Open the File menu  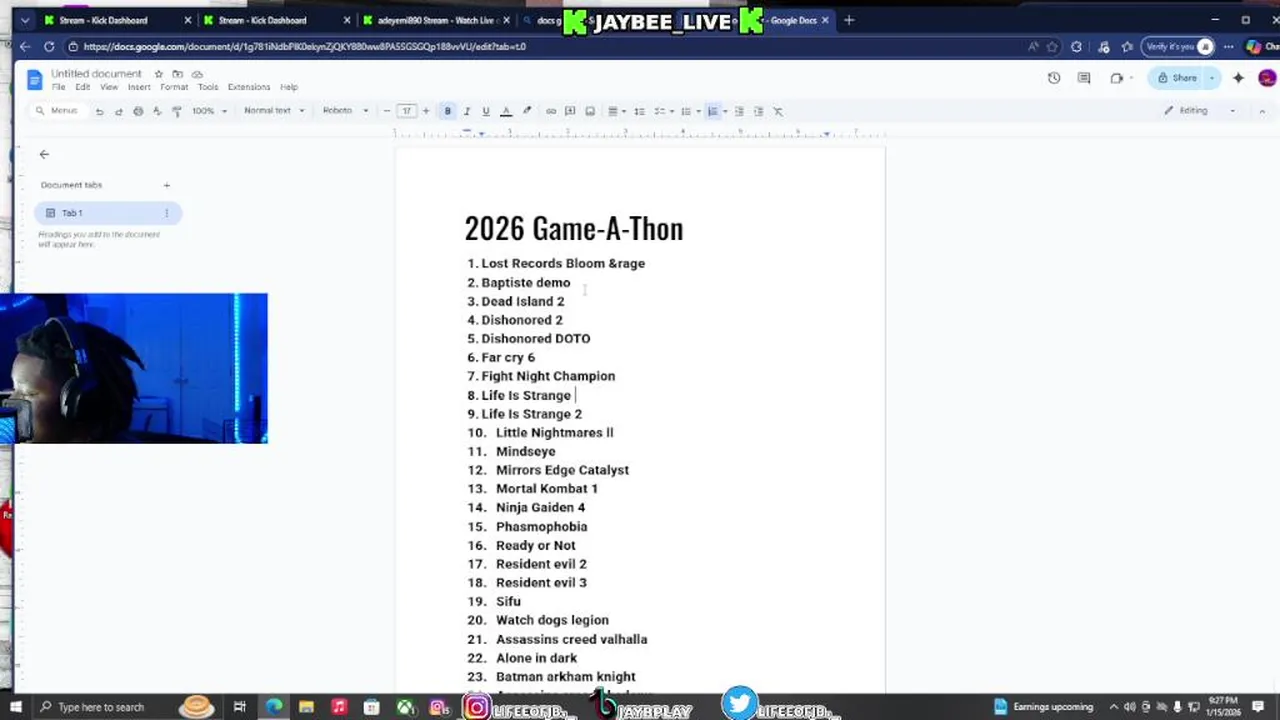pyautogui.click(x=59, y=87)
